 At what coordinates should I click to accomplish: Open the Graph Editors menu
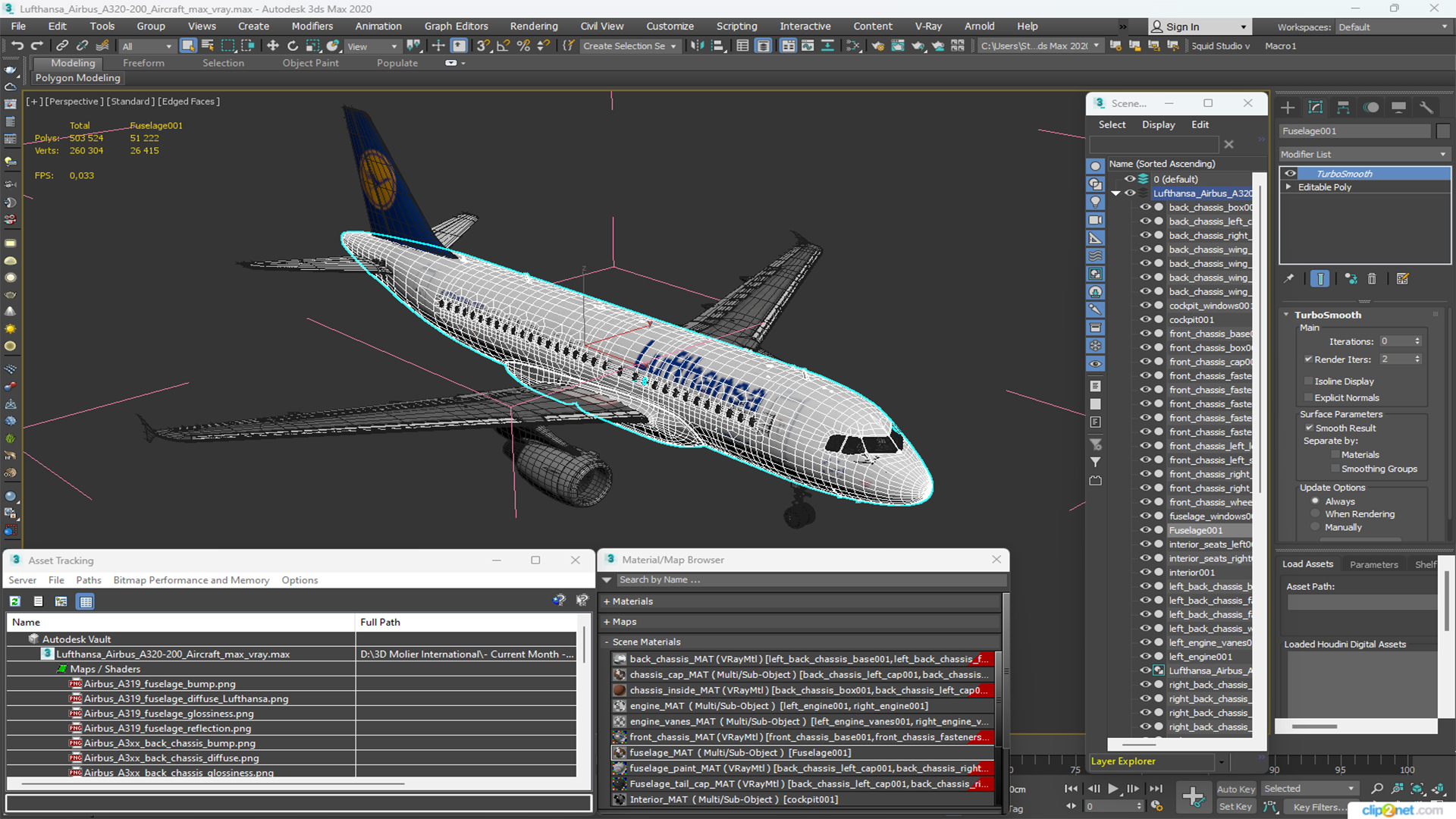pyautogui.click(x=456, y=27)
